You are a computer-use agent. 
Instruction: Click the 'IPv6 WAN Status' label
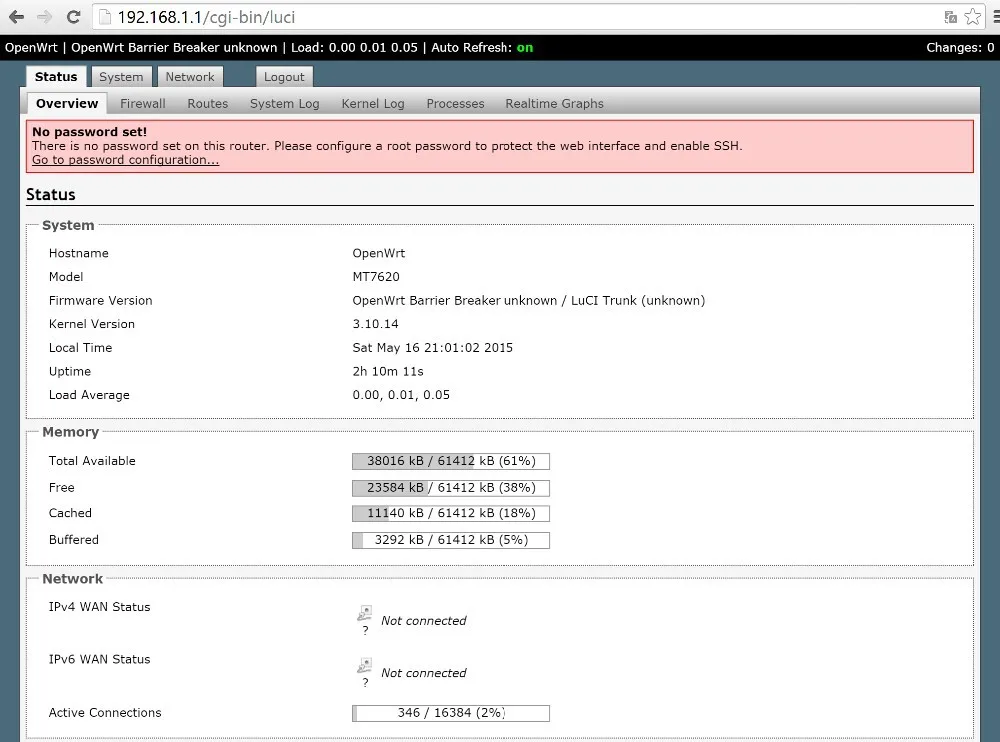[99, 659]
